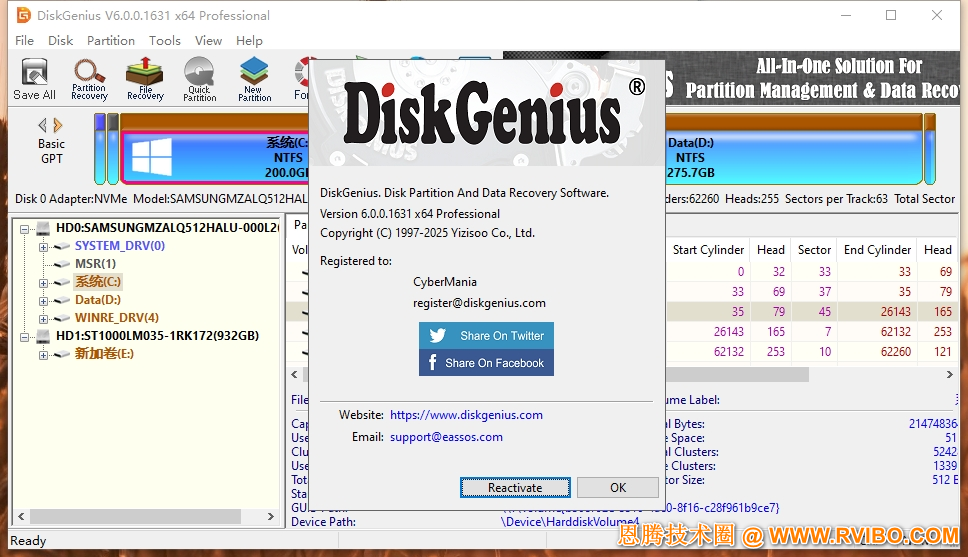Collapse the HD1 ST1000LM035 disk node
Screen dimensions: 968x557
(x=25, y=337)
